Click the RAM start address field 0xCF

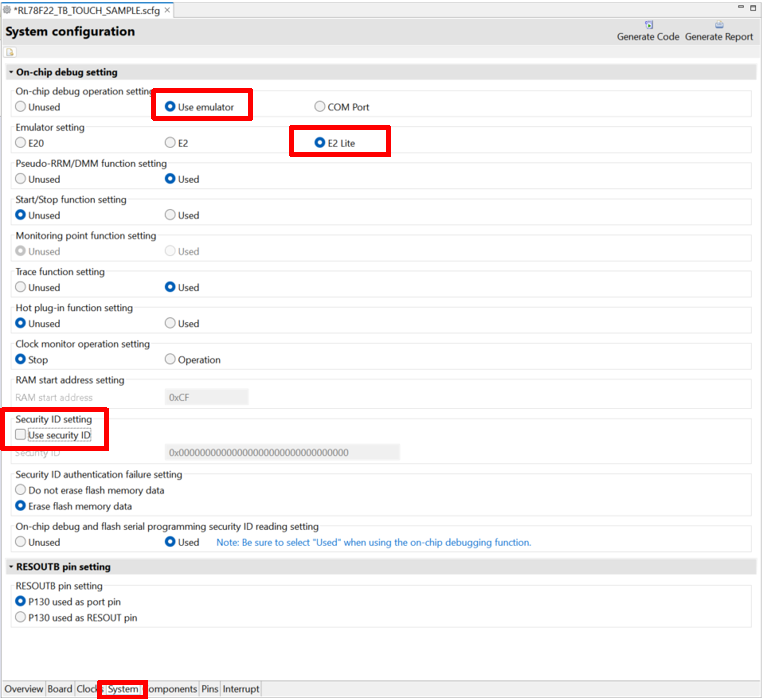pos(207,397)
